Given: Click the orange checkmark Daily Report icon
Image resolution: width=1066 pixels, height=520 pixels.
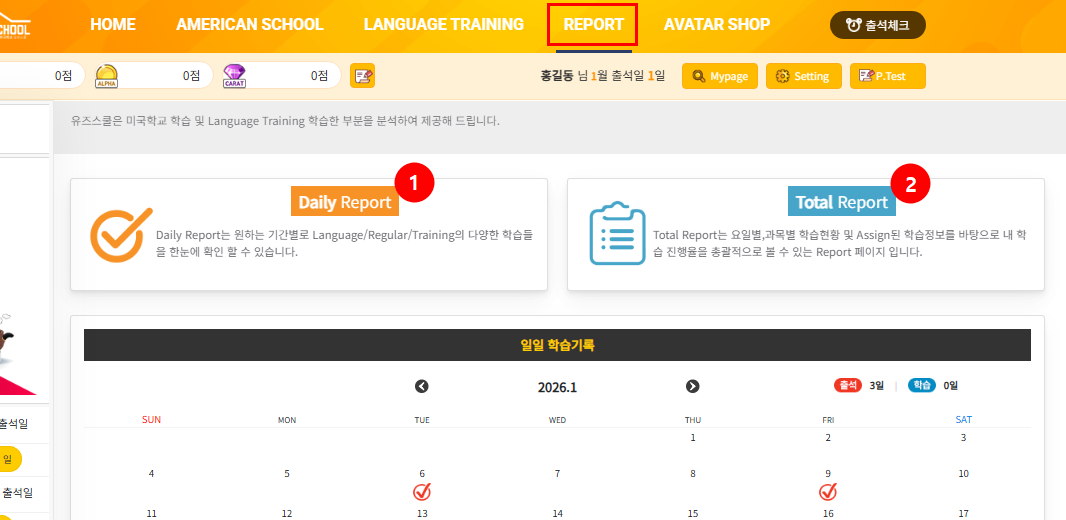Looking at the screenshot, I should click(121, 236).
